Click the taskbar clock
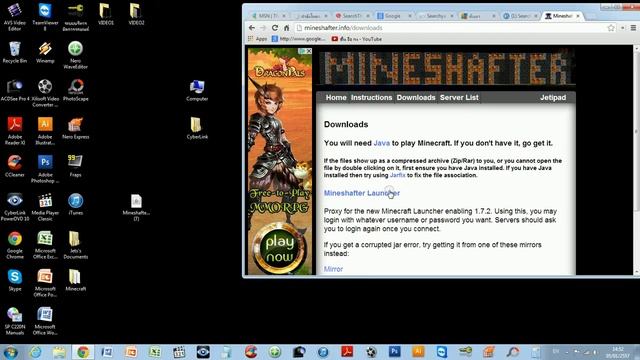 (617, 352)
